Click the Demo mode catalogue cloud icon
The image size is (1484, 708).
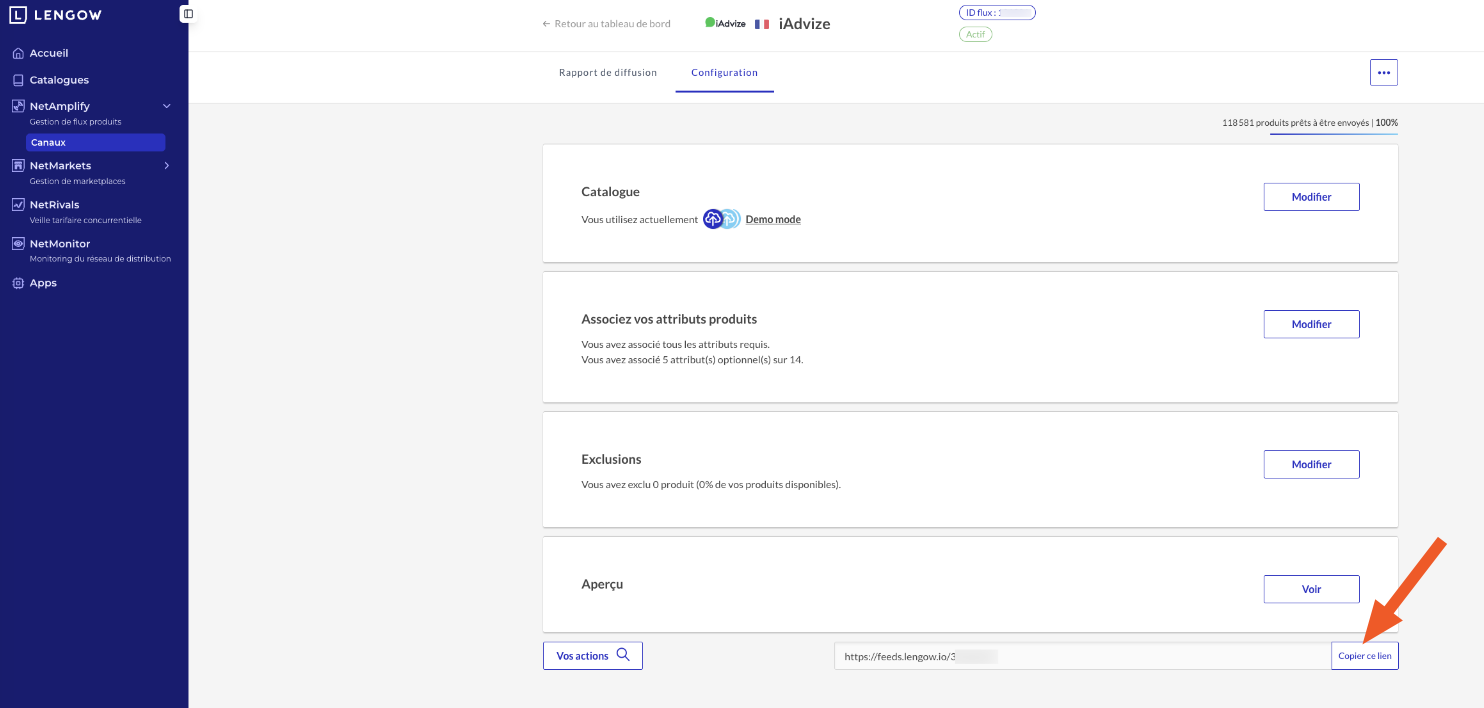coord(713,219)
